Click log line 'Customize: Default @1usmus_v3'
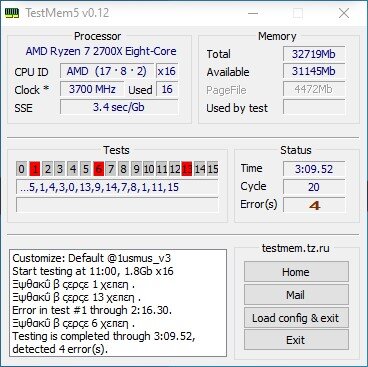The image size is (368, 367). 92,258
